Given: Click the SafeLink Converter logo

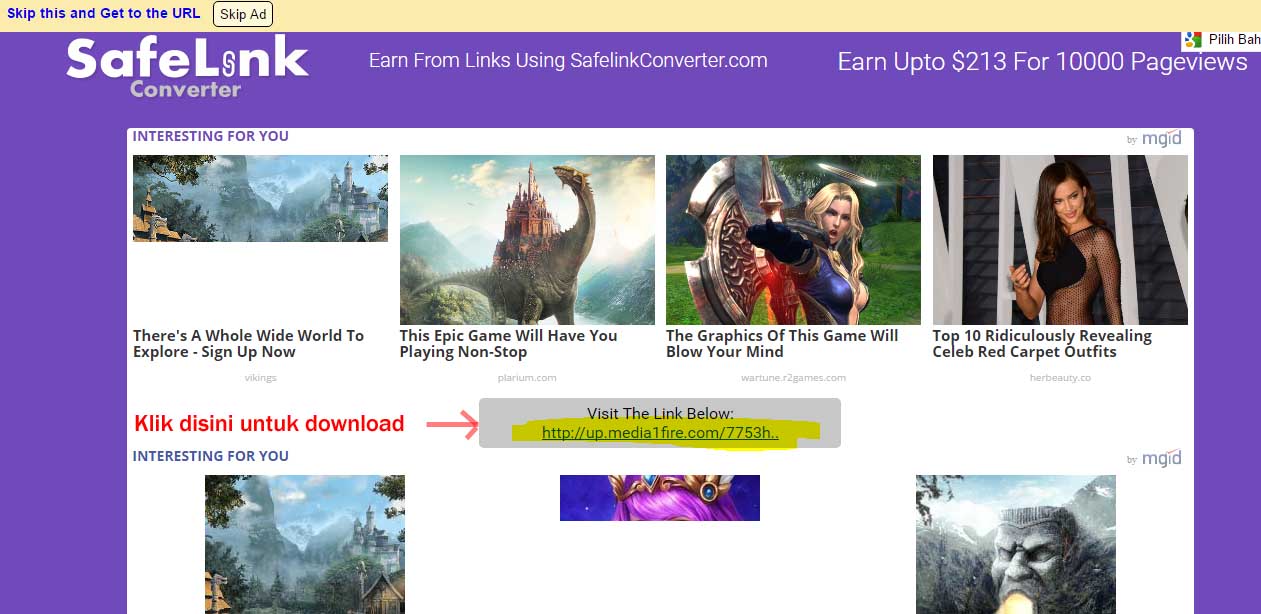Looking at the screenshot, I should [x=187, y=68].
